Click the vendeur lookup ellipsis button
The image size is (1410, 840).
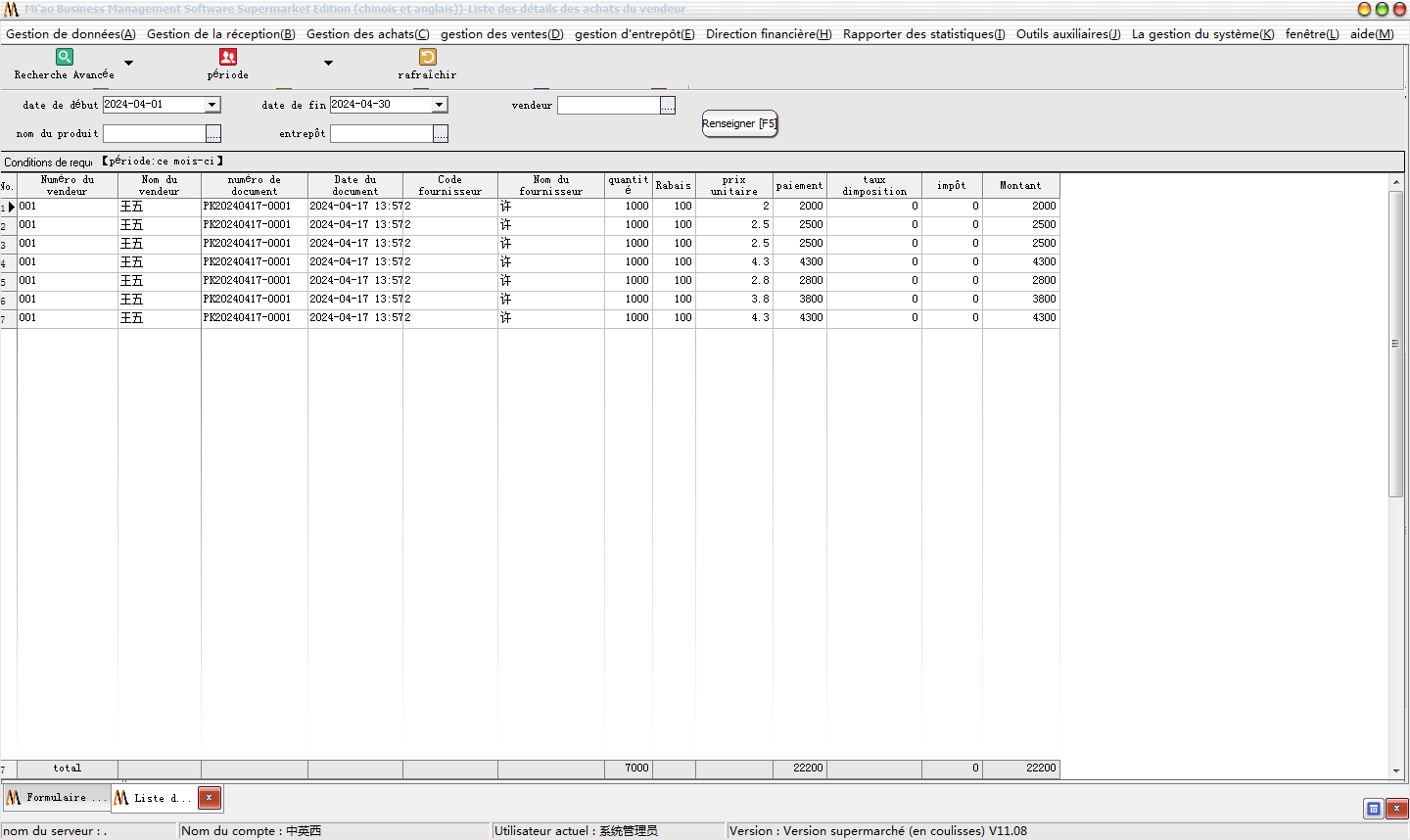point(668,105)
